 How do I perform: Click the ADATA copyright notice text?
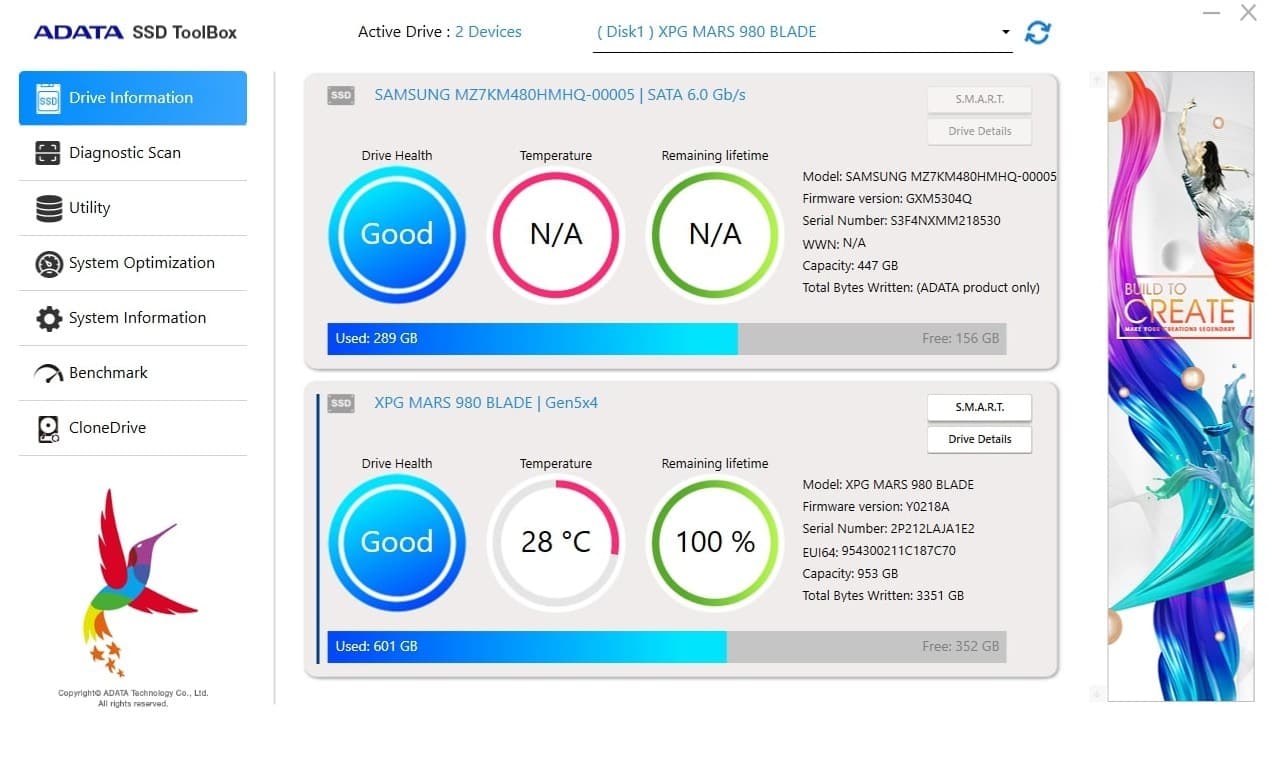tap(133, 698)
